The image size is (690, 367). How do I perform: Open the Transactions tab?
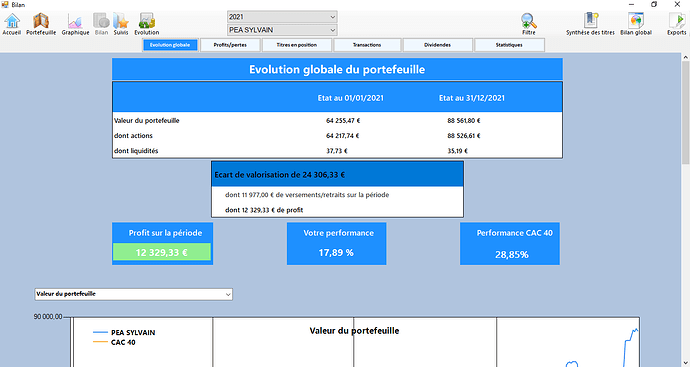(367, 45)
